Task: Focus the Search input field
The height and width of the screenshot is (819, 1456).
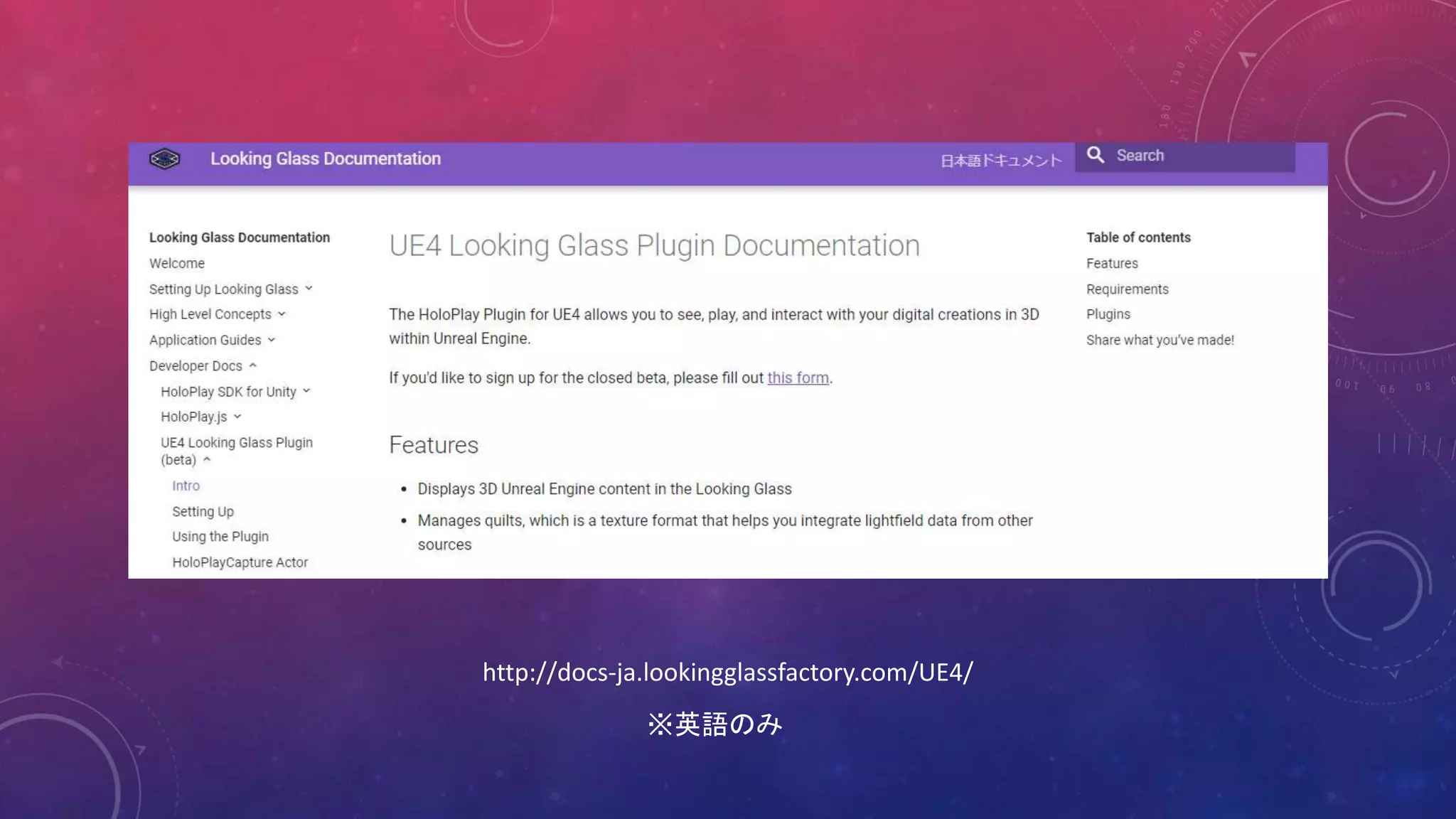Action: coord(1184,156)
